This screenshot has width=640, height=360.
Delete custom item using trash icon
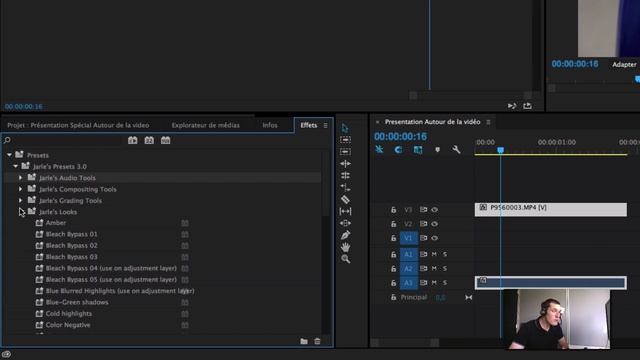pyautogui.click(x=317, y=341)
